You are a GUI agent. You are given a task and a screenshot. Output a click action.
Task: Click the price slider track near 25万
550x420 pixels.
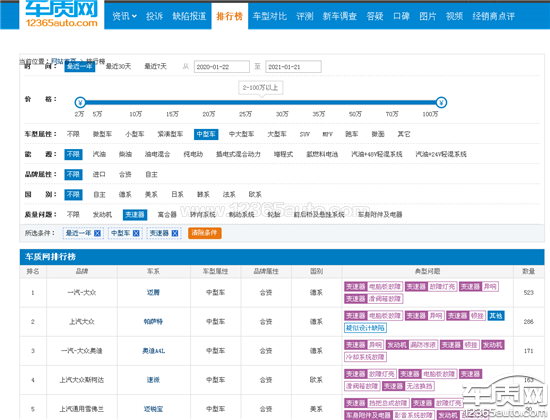tap(246, 102)
